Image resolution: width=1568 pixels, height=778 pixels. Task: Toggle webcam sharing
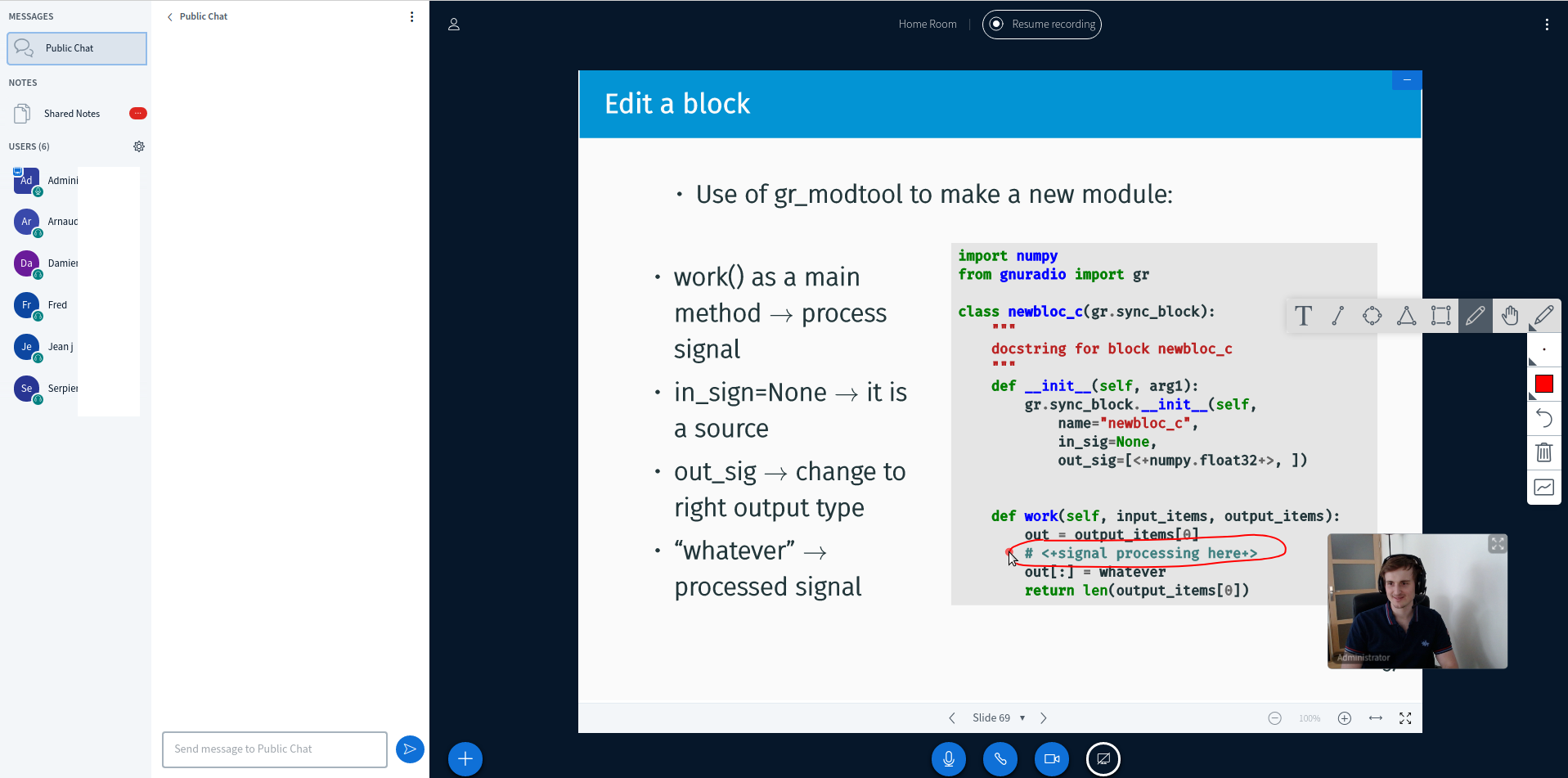tap(1052, 759)
